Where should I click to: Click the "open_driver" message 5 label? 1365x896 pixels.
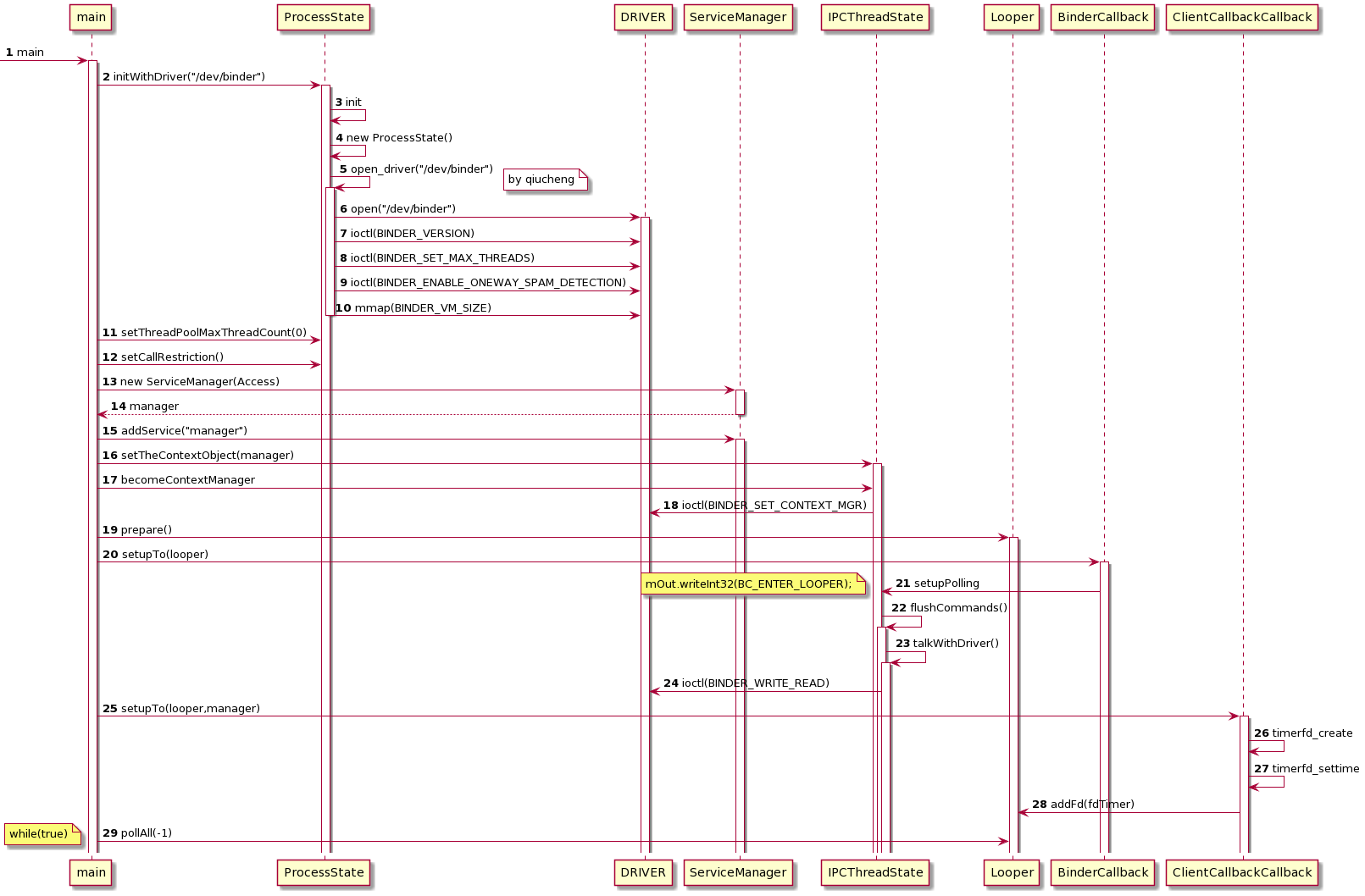point(421,169)
